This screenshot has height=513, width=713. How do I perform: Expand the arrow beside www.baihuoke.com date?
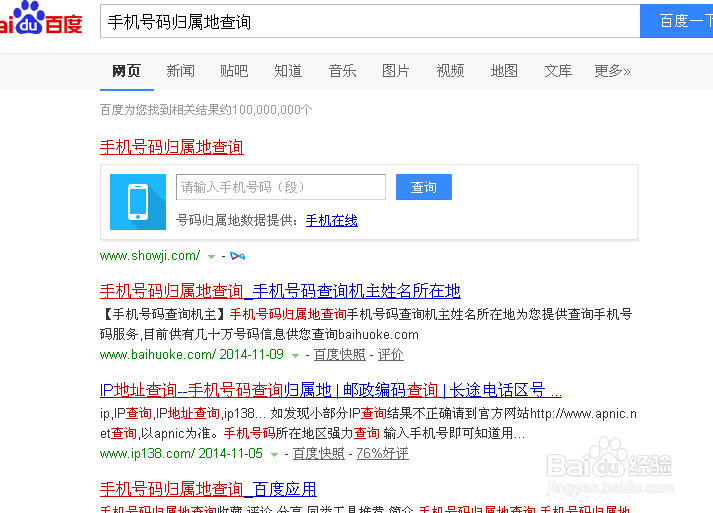click(295, 356)
